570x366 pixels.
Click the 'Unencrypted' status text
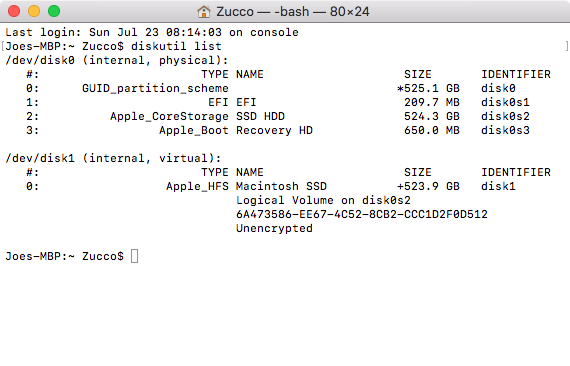point(274,229)
